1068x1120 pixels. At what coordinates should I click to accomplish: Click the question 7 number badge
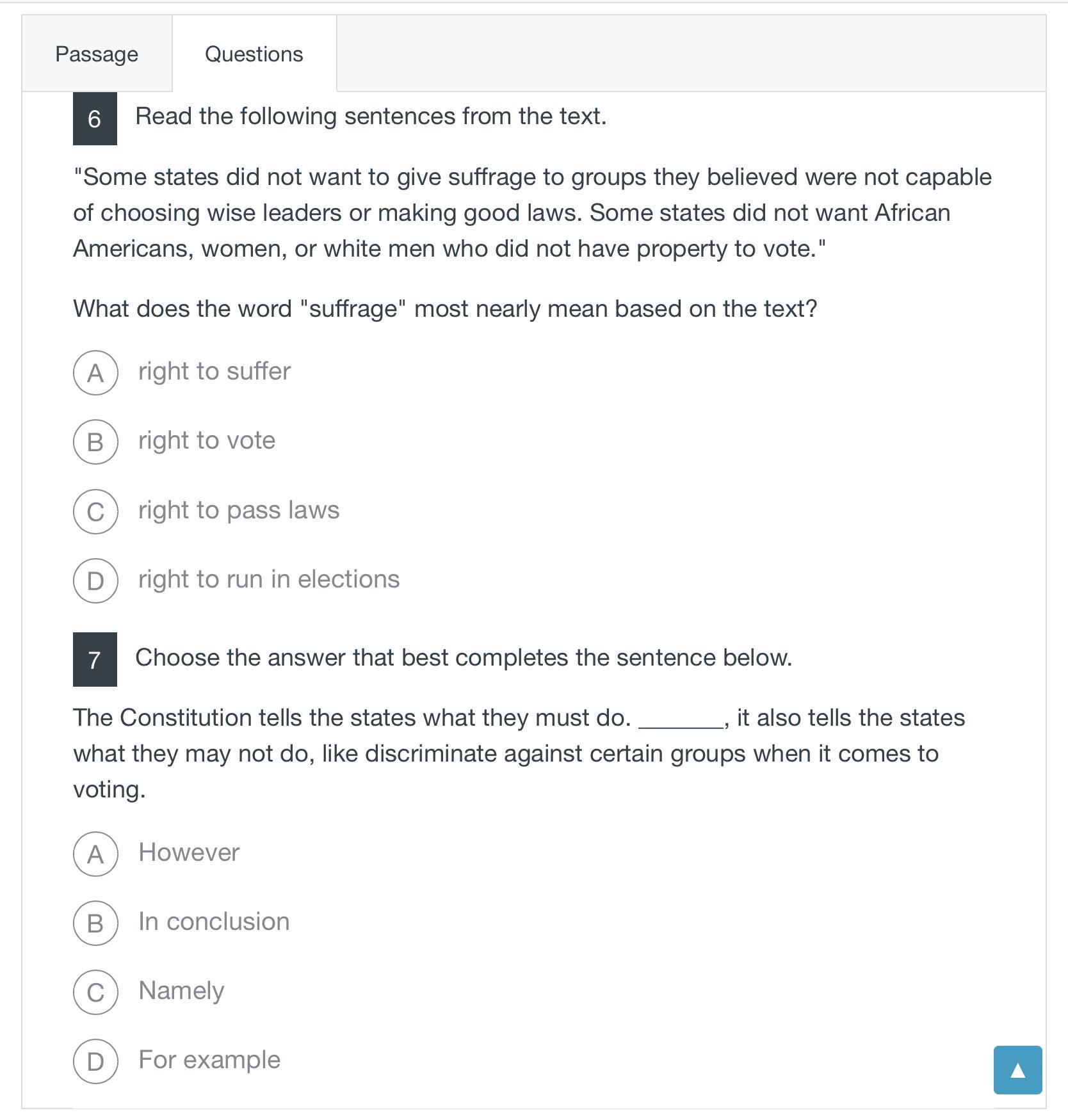click(x=95, y=659)
